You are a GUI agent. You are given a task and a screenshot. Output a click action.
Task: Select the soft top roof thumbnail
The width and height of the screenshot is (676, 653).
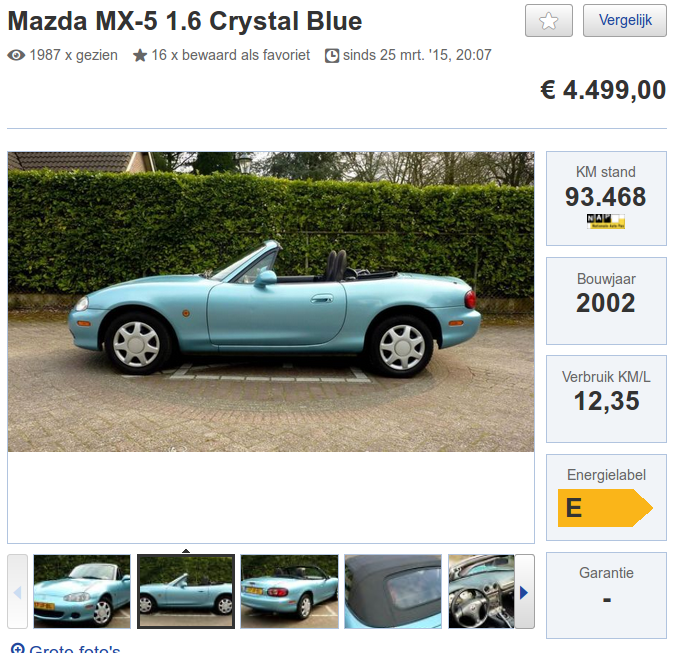(x=393, y=591)
